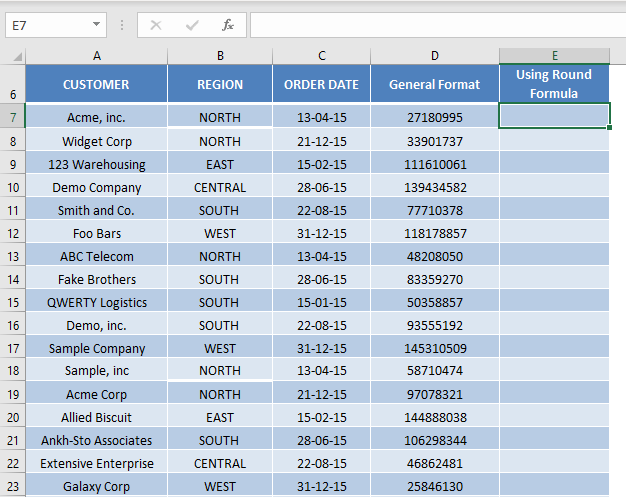Click the fill handle of cell E7

[x=609, y=127]
